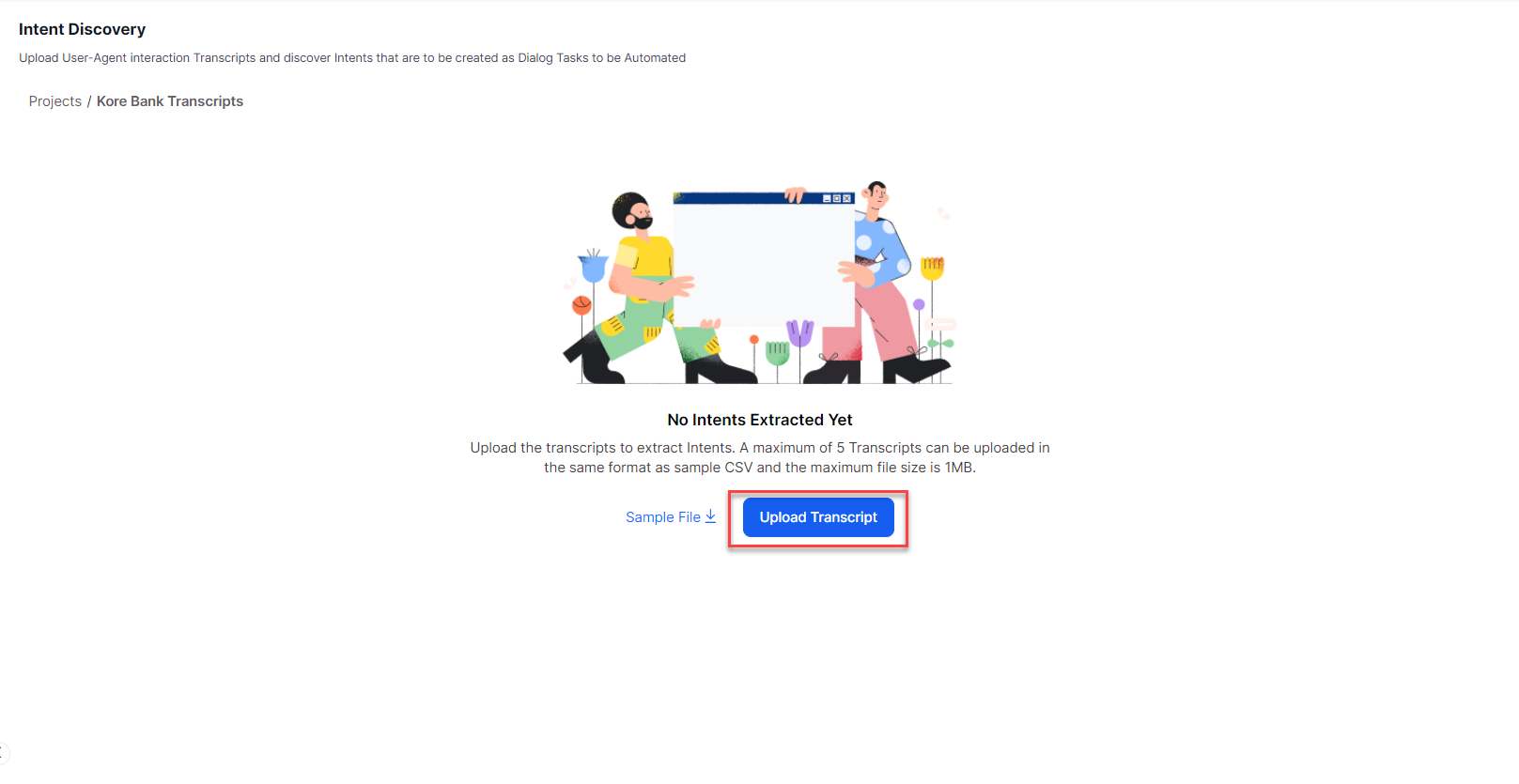Click the orange basketball-like flower on the left
This screenshot has height=784, width=1519.
(x=581, y=305)
